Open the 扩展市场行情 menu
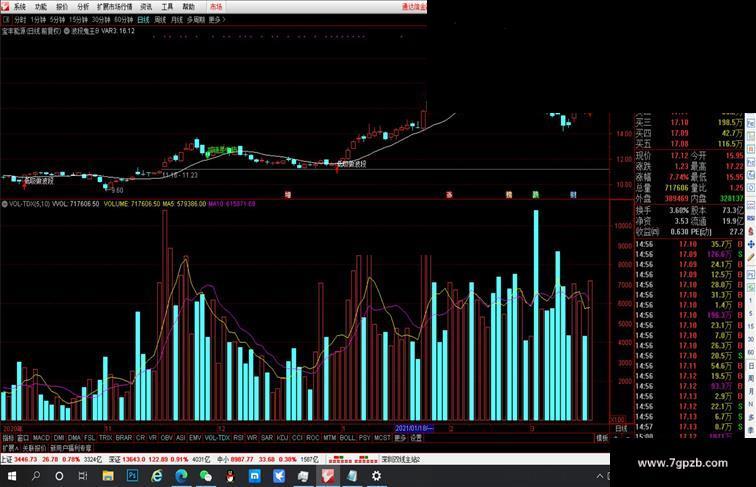This screenshot has width=756, height=487. pos(114,7)
